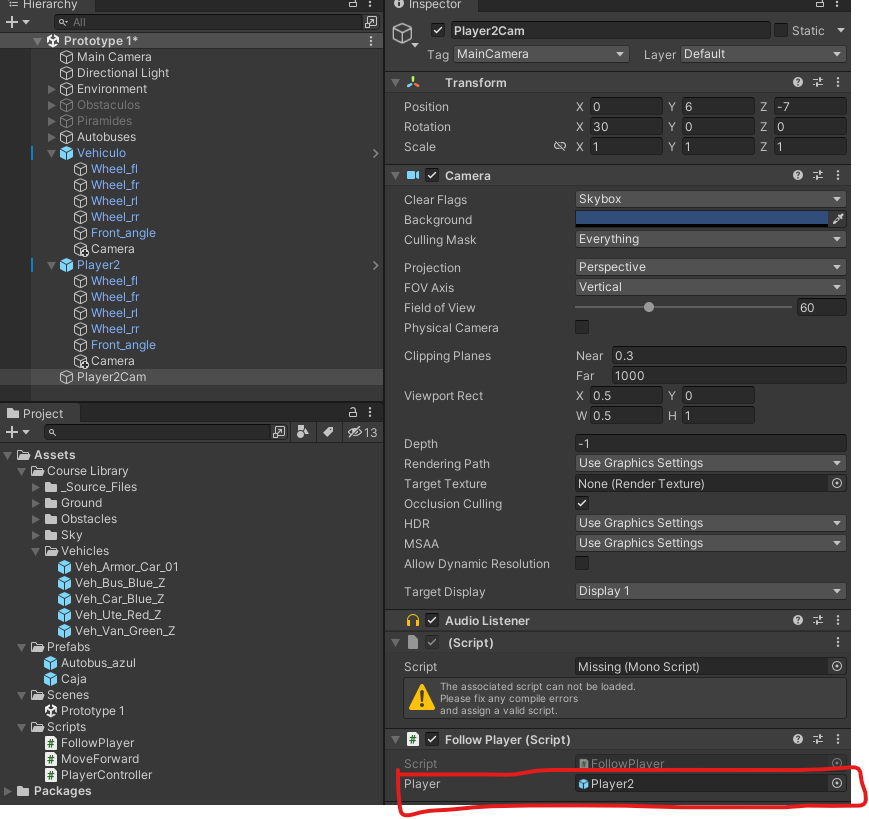Click the GameObject cube icon in Inspector
Screen dimensions: 869x819
pos(403,34)
